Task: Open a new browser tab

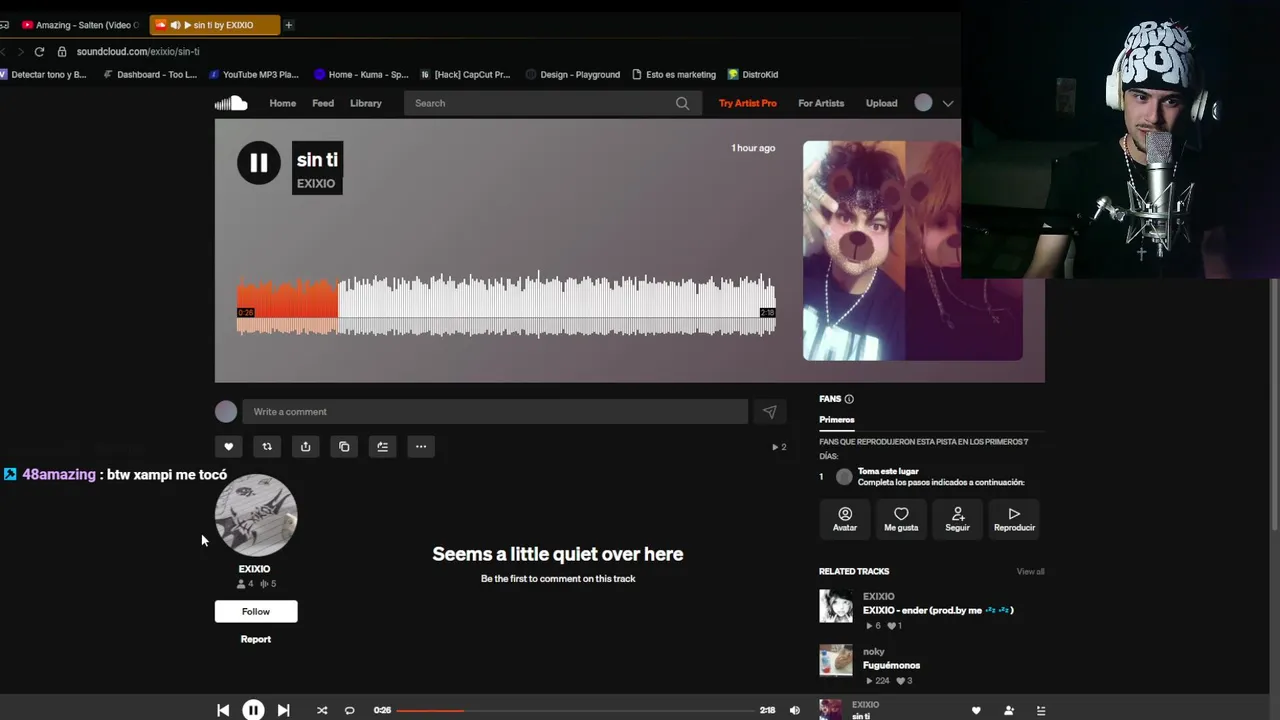Action: 289,25
